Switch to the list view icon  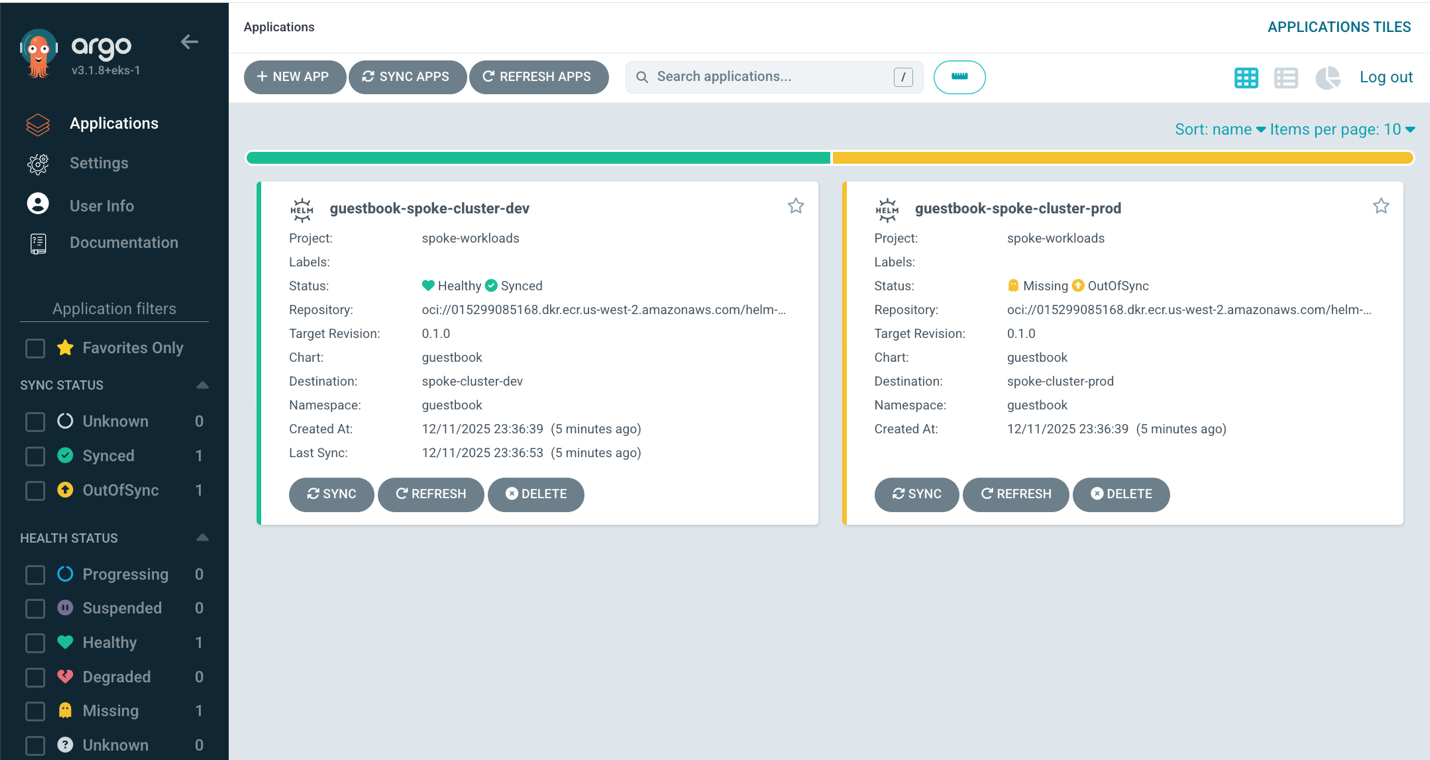1286,77
